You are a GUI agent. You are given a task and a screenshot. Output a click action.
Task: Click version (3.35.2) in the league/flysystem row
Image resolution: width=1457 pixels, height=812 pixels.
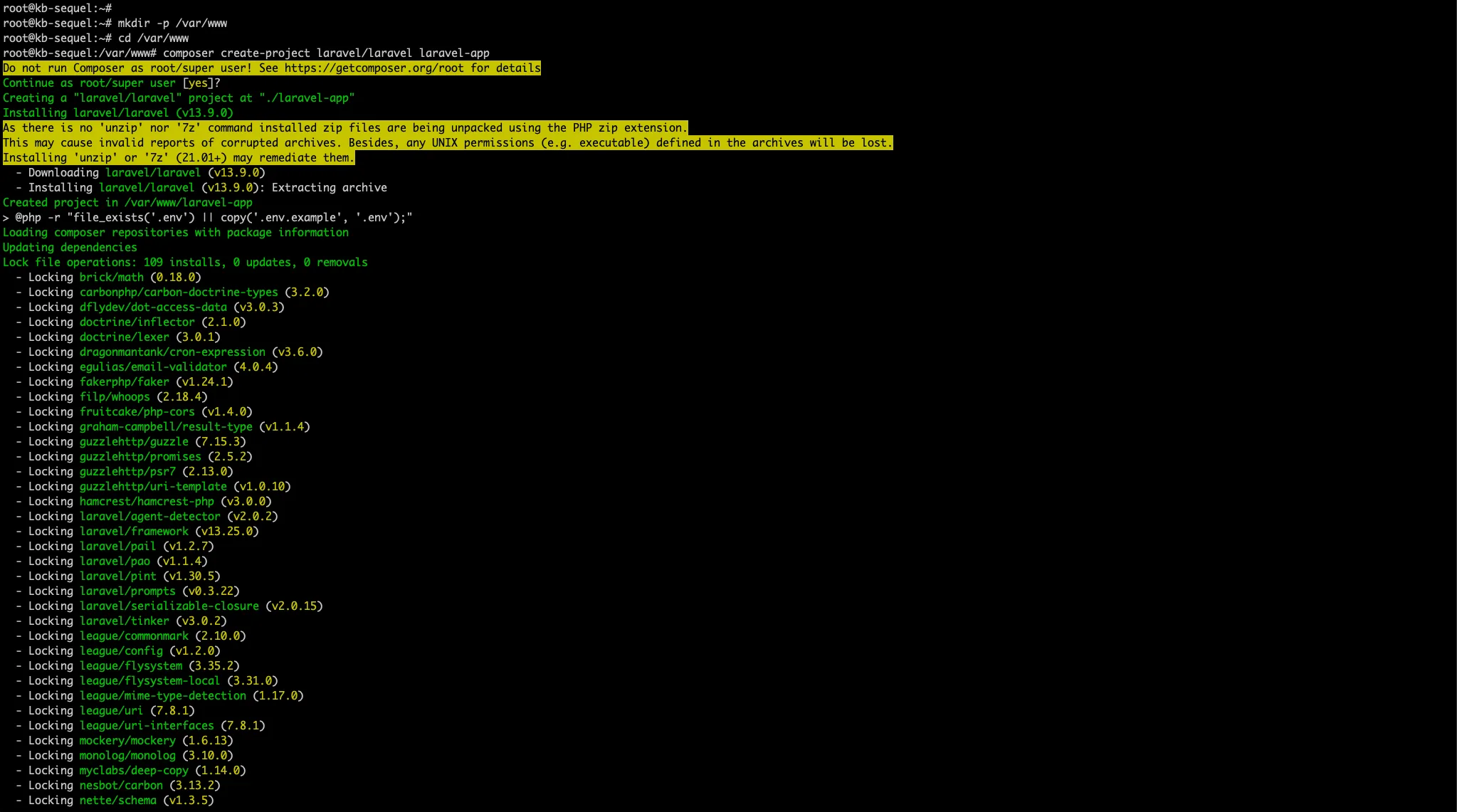click(x=214, y=666)
